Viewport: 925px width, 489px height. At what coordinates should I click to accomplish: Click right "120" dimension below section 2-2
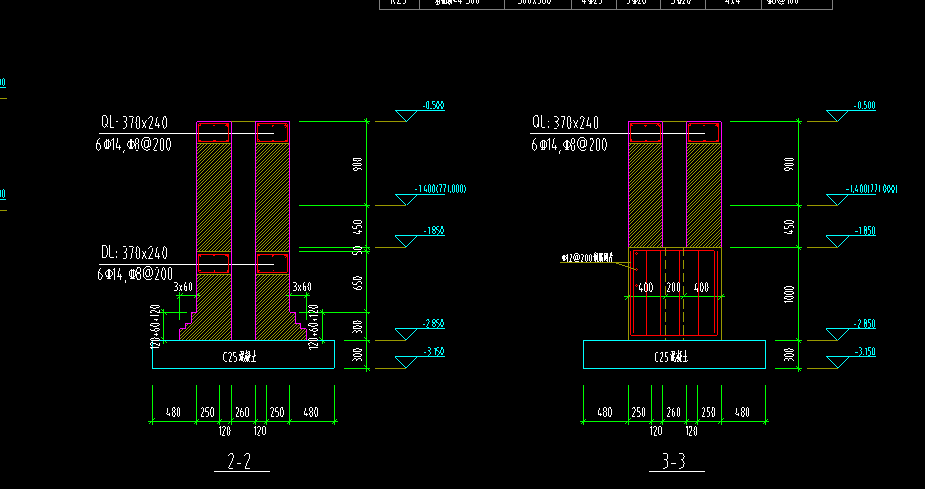click(x=260, y=431)
